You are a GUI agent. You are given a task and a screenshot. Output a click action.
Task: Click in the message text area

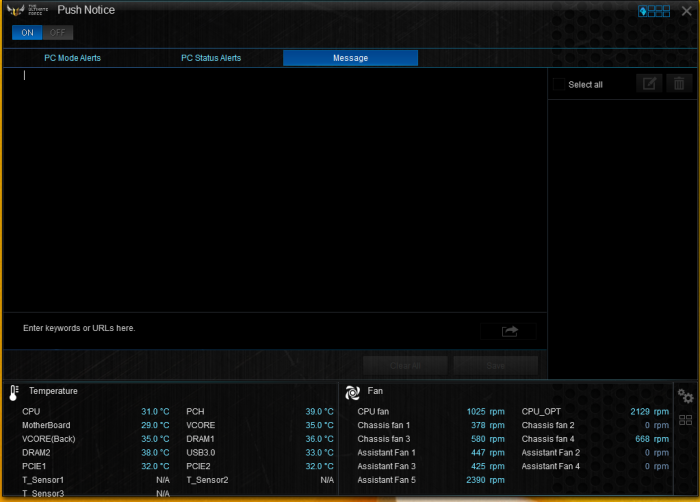pos(275,190)
